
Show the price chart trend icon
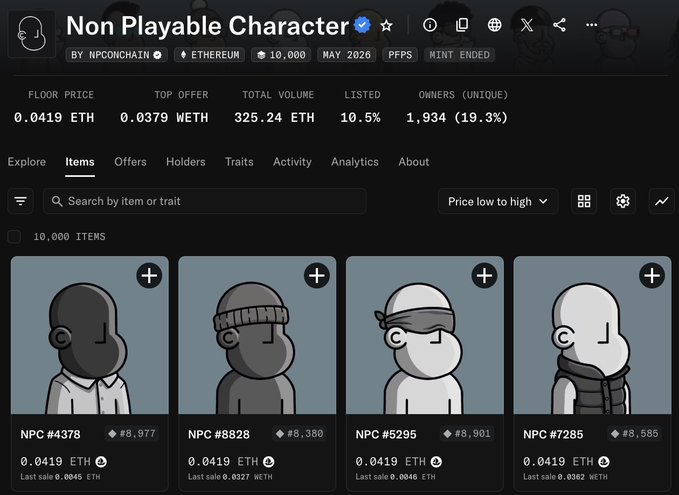click(x=661, y=201)
